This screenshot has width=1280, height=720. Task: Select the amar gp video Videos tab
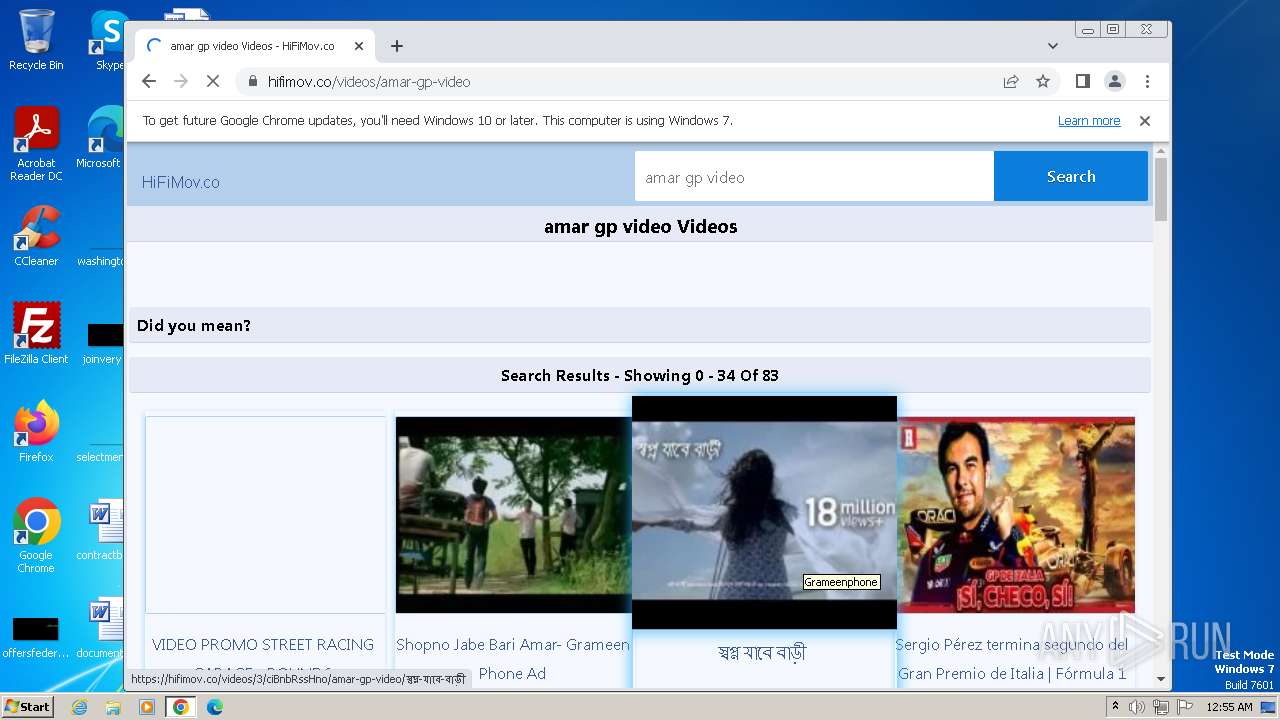coord(254,46)
